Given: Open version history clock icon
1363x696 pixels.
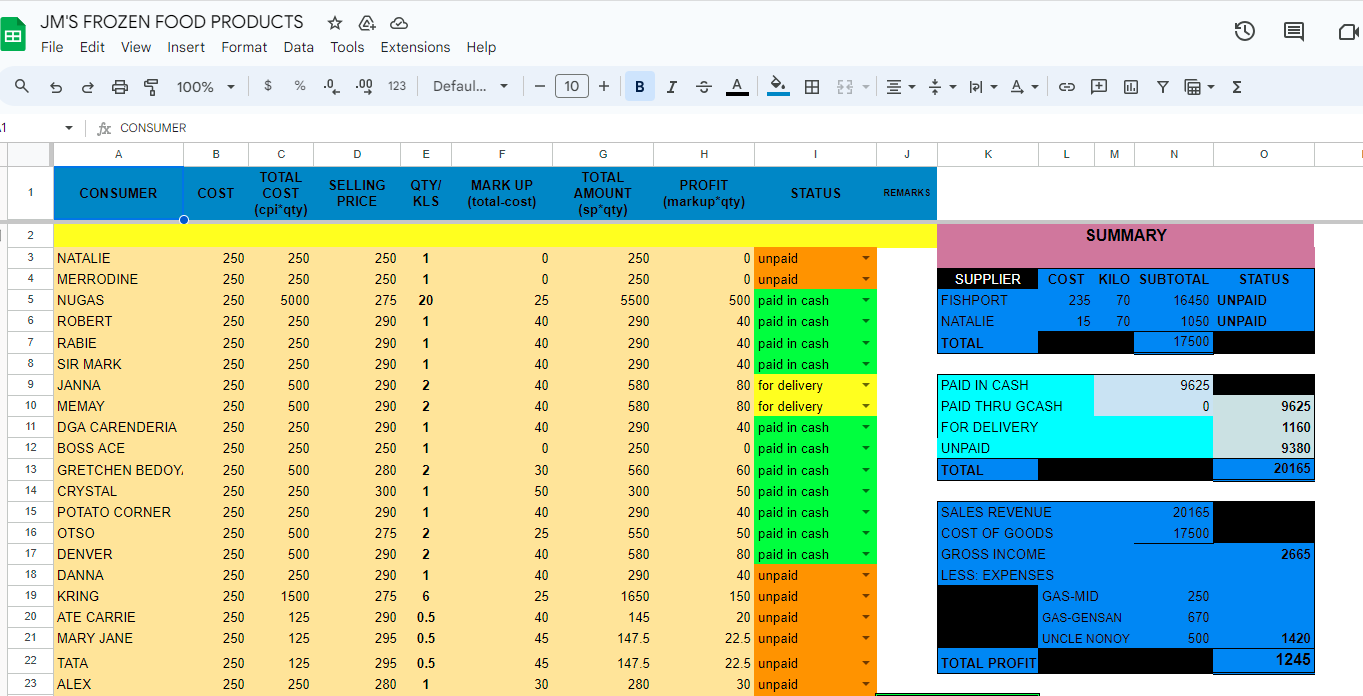Looking at the screenshot, I should click(x=1244, y=32).
